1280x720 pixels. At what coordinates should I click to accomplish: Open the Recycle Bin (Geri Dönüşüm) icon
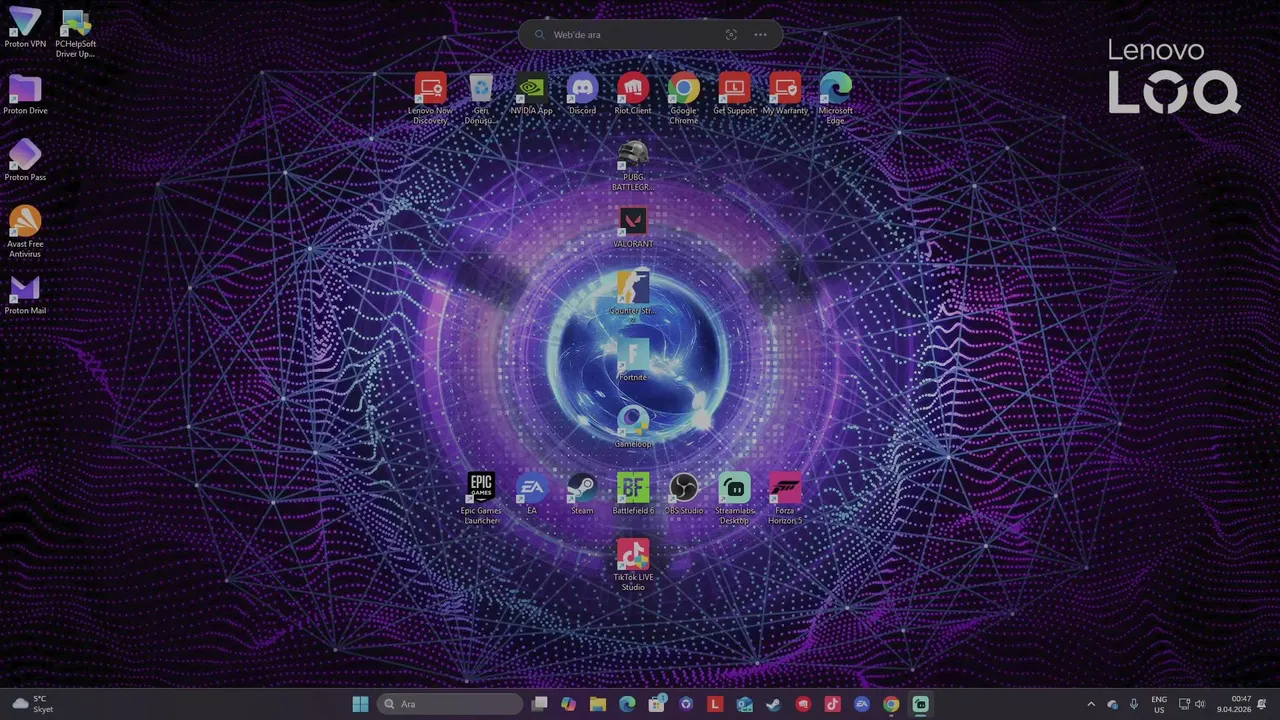point(481,98)
